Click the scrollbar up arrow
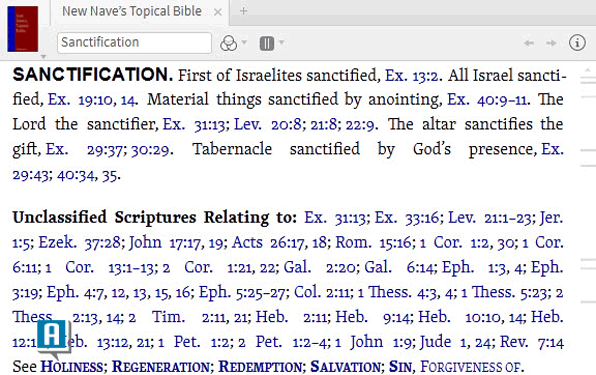 click(x=588, y=70)
